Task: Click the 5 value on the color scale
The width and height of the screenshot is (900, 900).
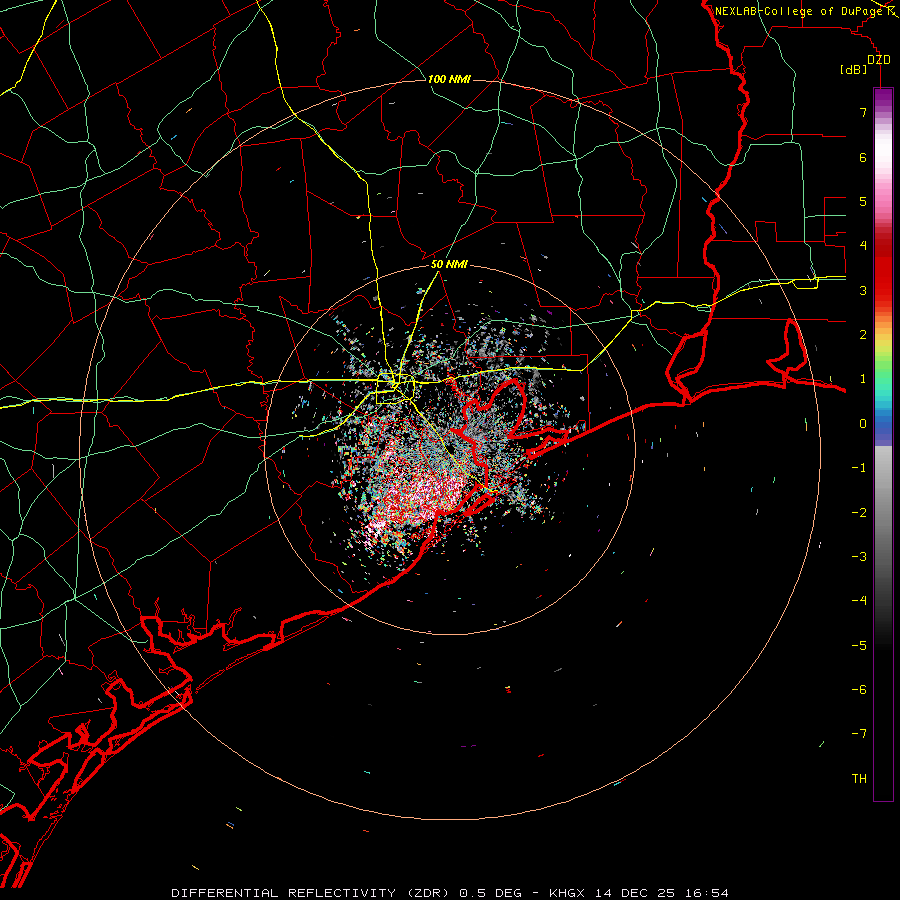Action: [x=863, y=201]
